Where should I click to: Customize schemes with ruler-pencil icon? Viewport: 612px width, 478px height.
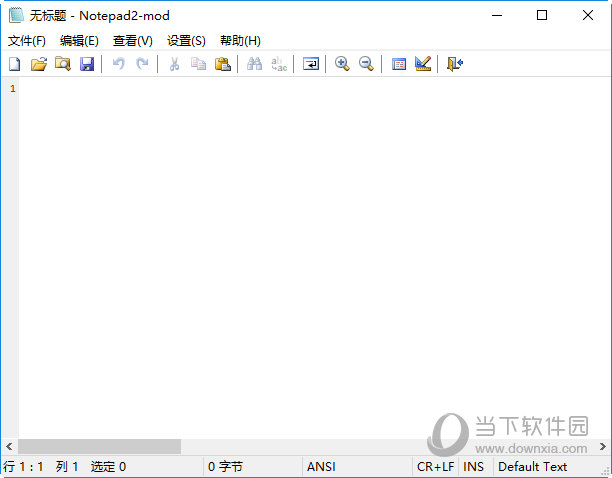(423, 64)
